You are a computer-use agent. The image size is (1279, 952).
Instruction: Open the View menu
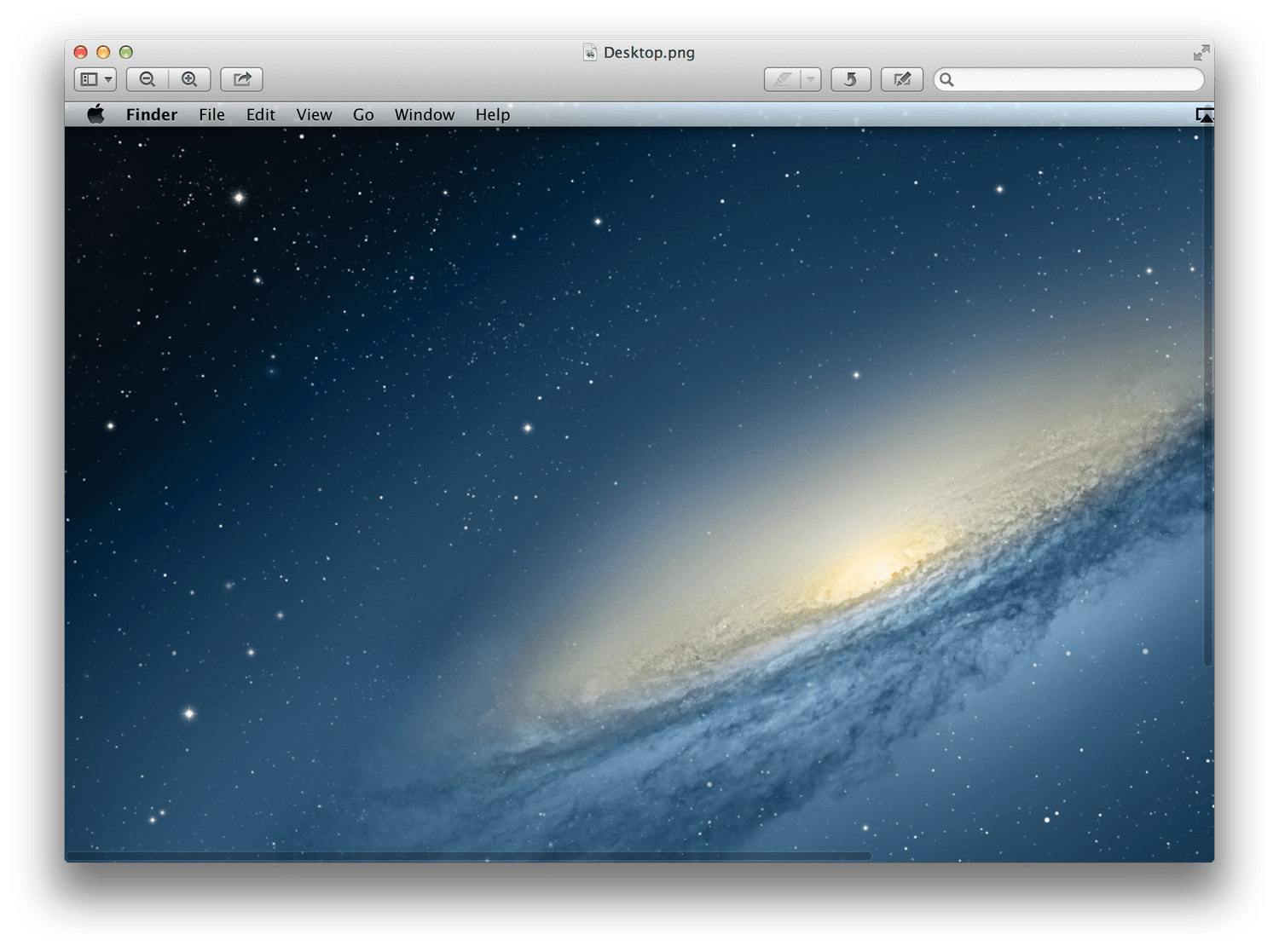(314, 115)
